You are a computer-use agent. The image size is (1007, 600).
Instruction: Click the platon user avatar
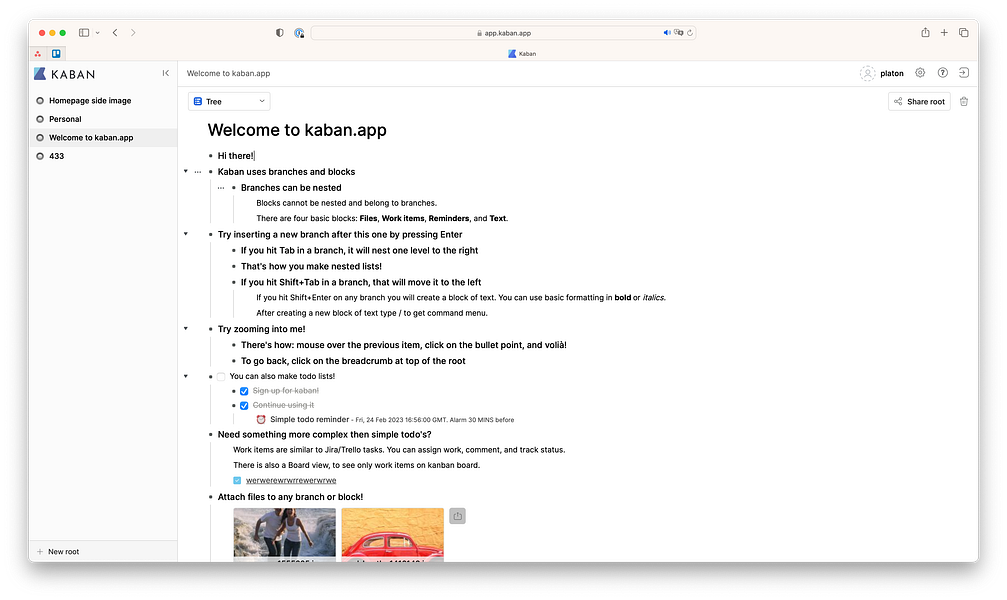click(867, 73)
